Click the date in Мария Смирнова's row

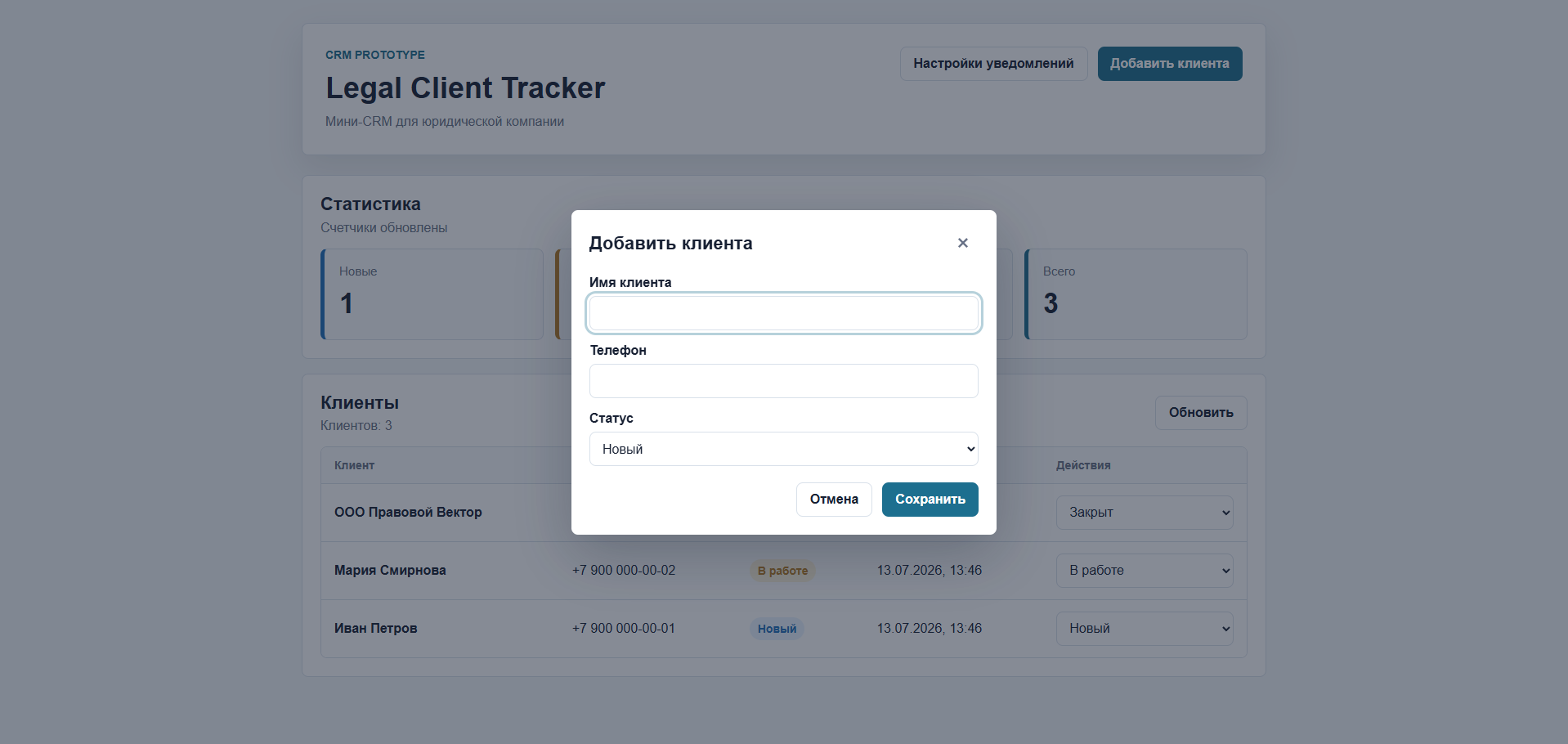pos(930,571)
